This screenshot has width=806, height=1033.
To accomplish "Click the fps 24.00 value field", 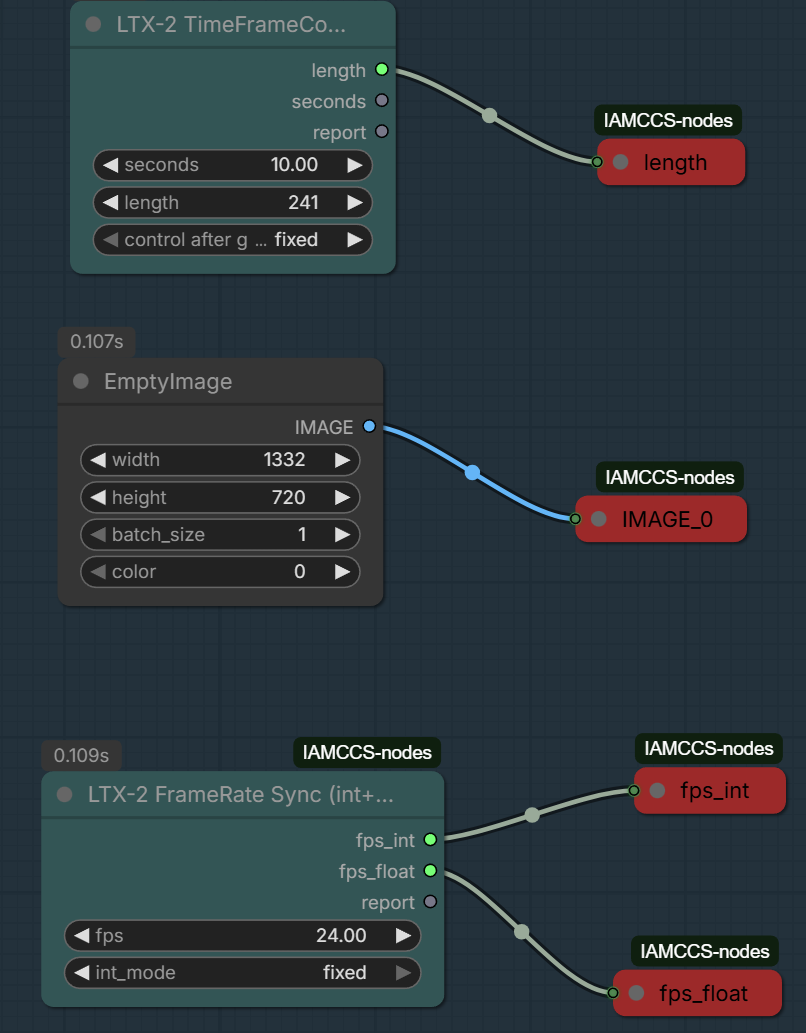I will (242, 936).
